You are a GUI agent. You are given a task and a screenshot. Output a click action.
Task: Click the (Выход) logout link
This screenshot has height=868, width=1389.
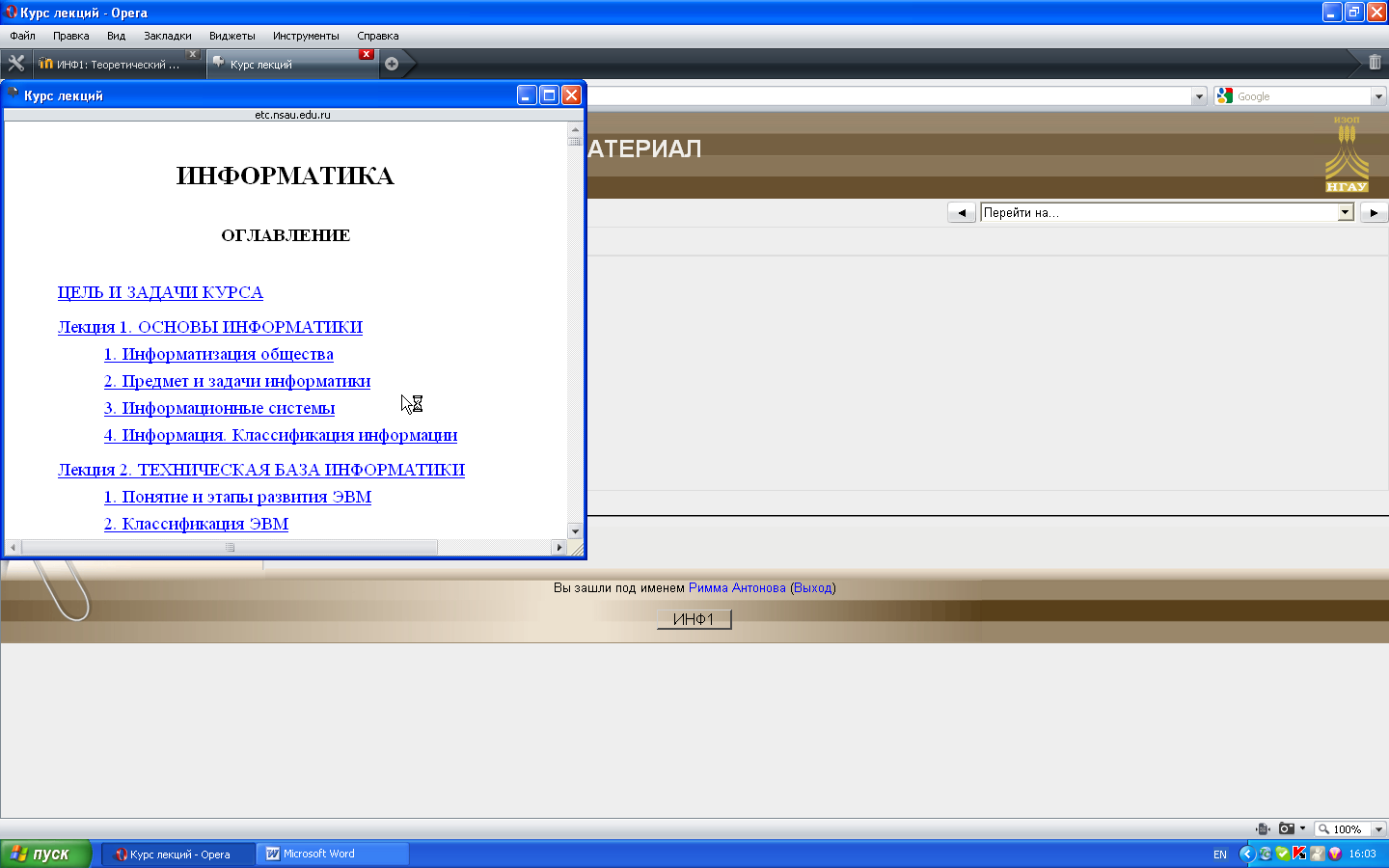(813, 587)
